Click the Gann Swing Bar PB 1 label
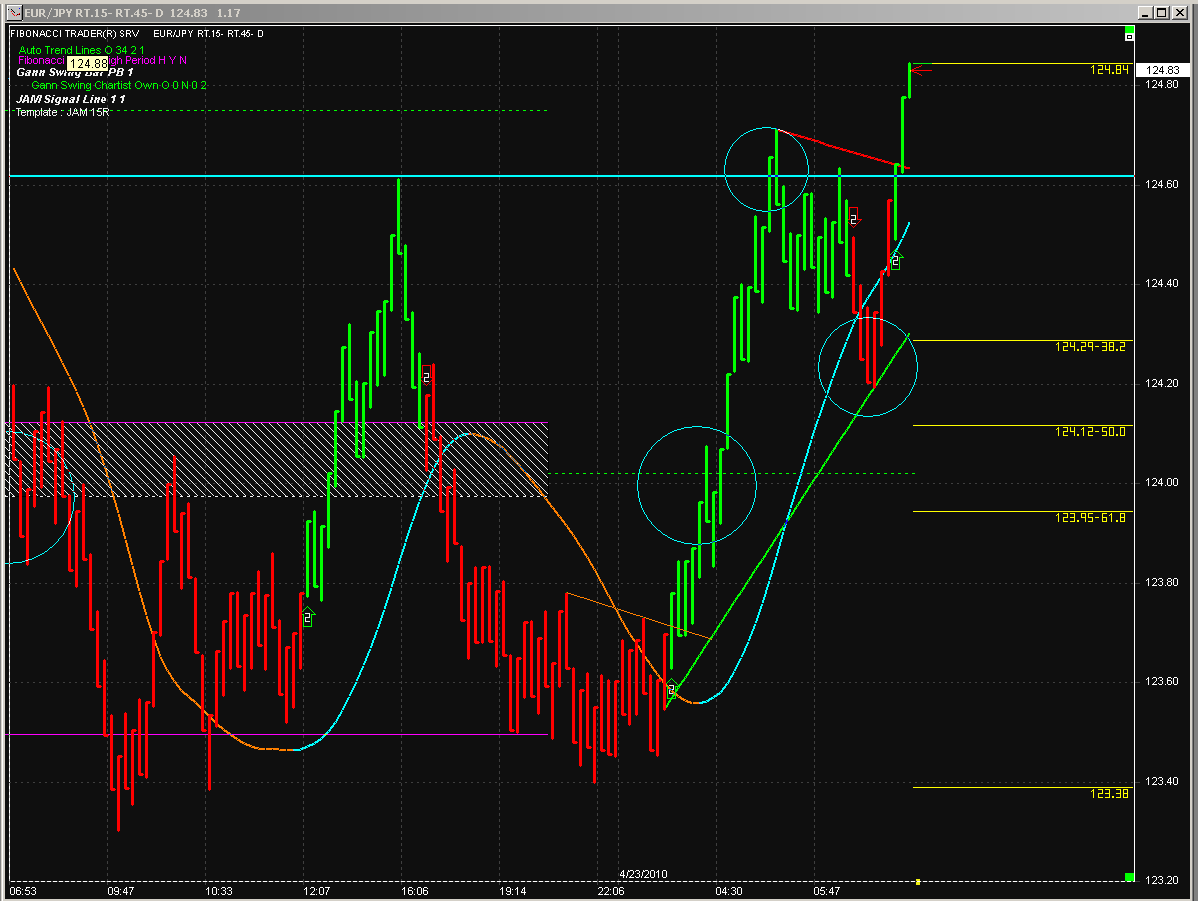1198x901 pixels. point(75,72)
